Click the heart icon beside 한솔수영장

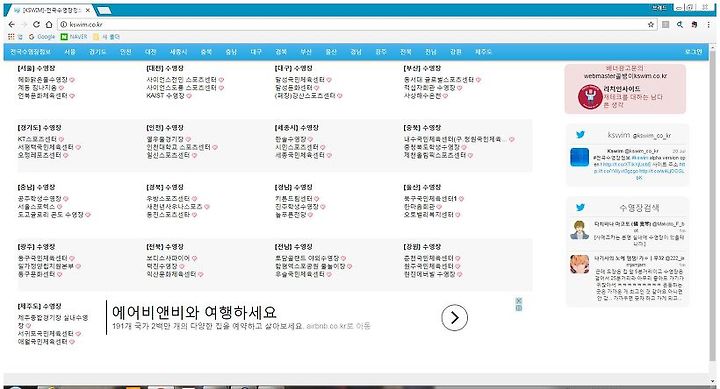[x=310, y=139]
